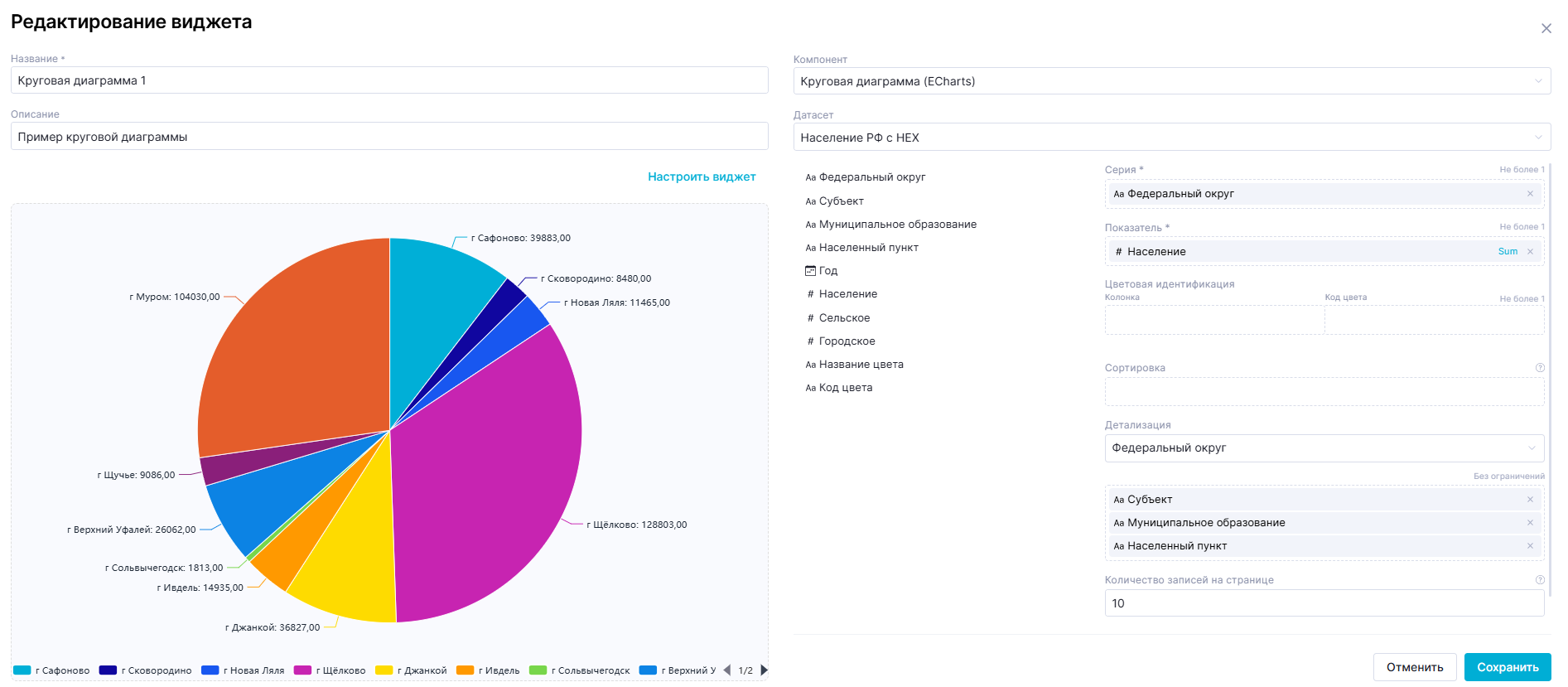Screen dimensions: 1568x687
Task: Remove Федеральный округ from Серия field
Action: pos(1530,194)
